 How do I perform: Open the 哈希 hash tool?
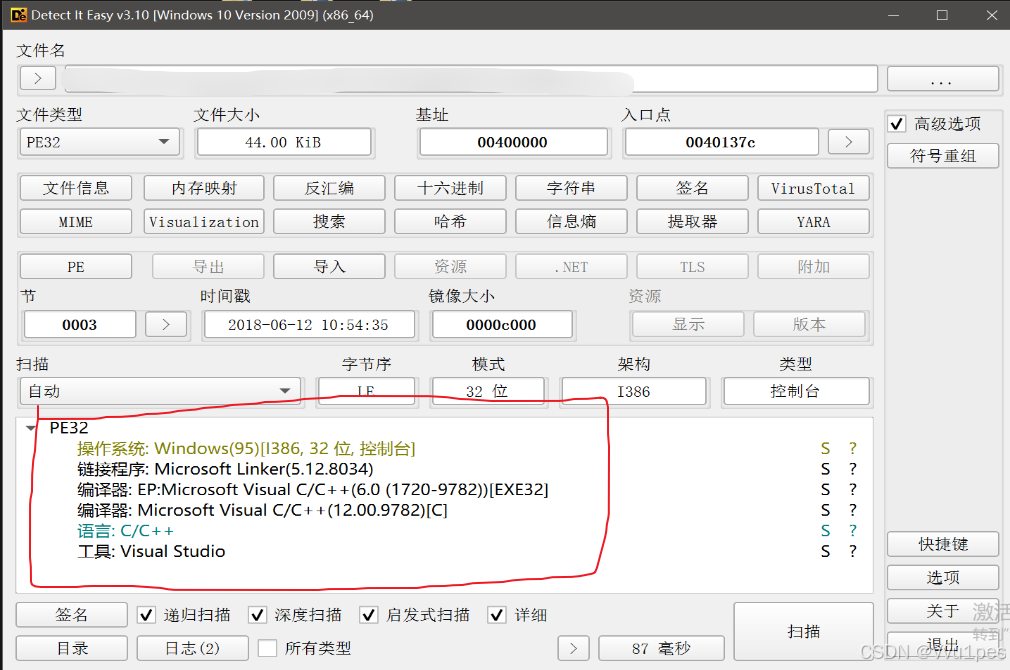[450, 222]
